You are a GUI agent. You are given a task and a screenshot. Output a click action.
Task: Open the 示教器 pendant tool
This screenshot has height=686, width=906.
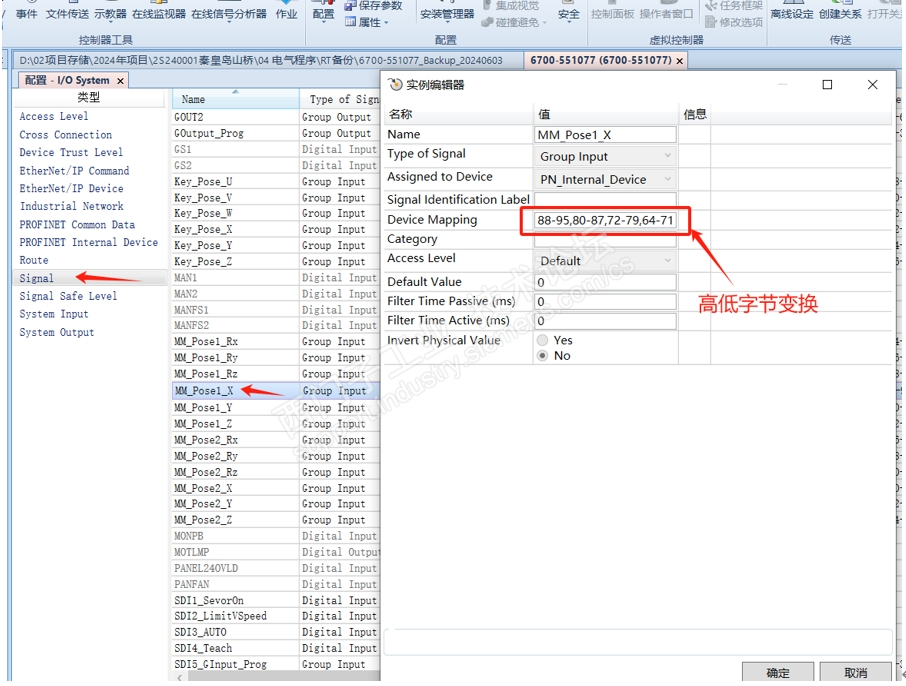click(110, 14)
